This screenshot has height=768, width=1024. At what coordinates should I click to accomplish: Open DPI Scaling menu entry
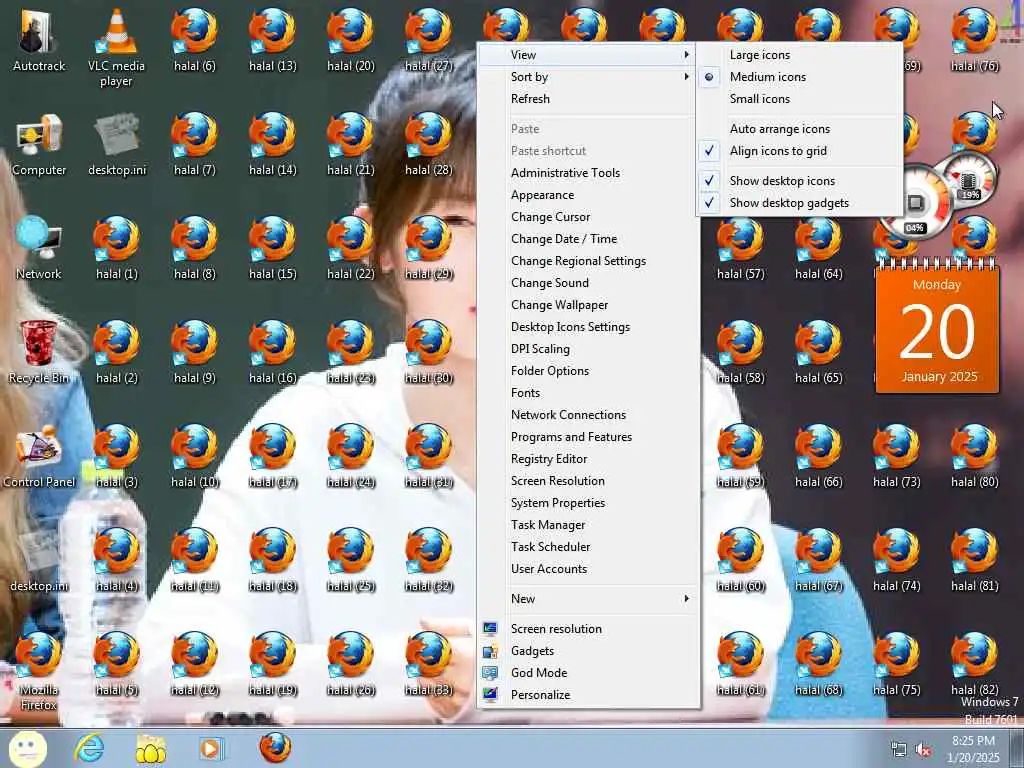[x=588, y=349]
